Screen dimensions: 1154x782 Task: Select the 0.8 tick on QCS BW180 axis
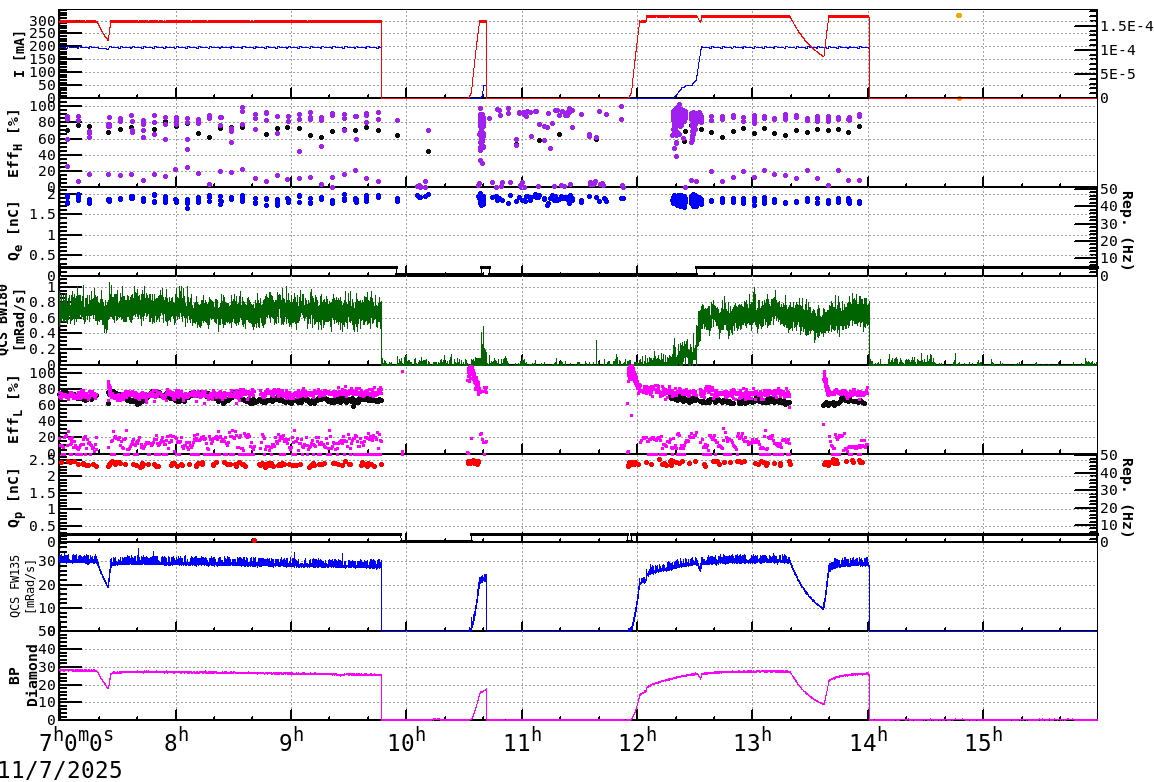[x=43, y=302]
